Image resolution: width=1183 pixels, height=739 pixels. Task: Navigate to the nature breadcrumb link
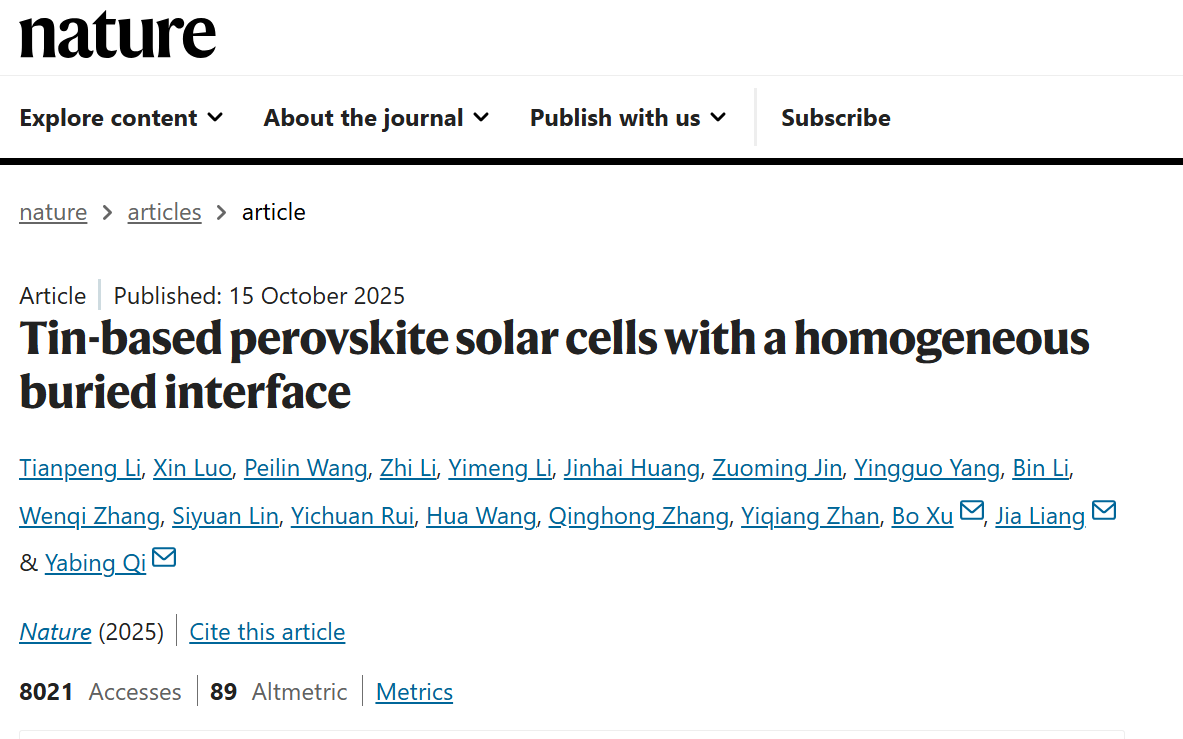pyautogui.click(x=53, y=212)
